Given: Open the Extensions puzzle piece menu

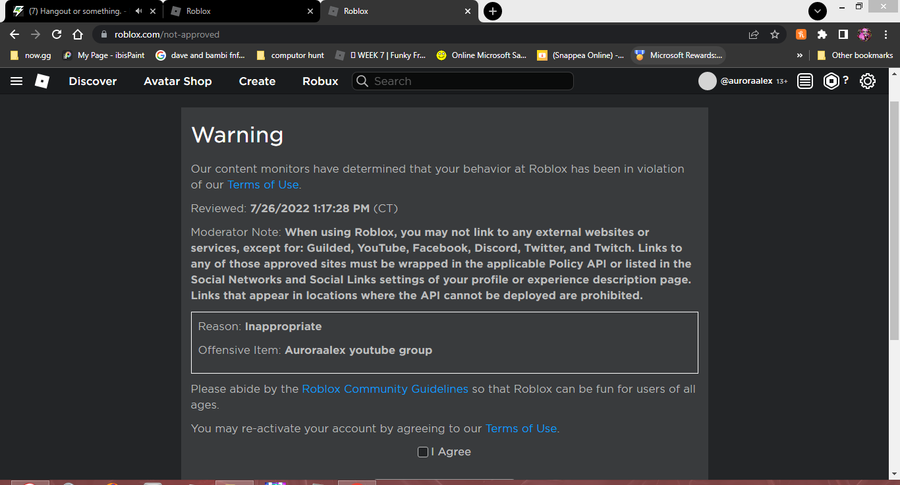Looking at the screenshot, I should pyautogui.click(x=822, y=34).
